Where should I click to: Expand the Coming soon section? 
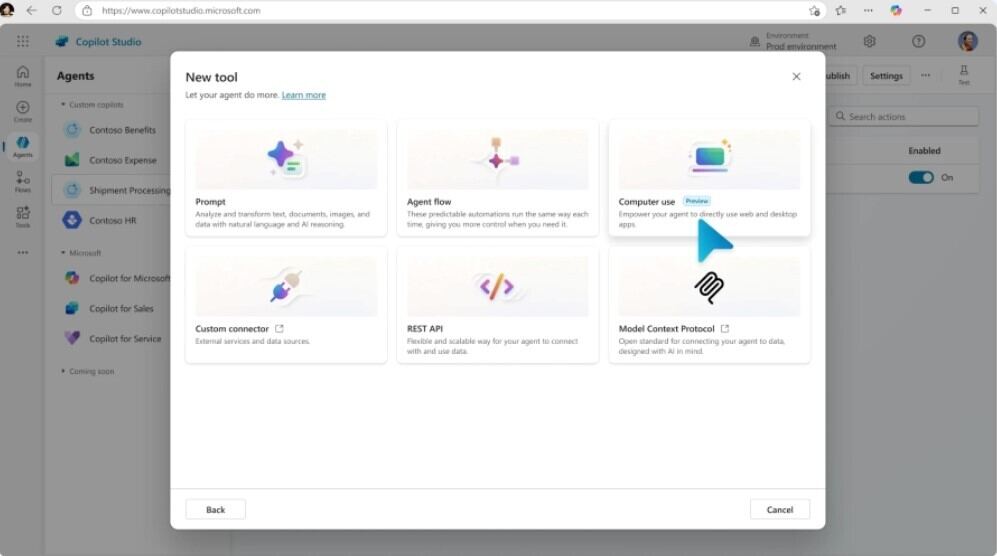pos(63,371)
